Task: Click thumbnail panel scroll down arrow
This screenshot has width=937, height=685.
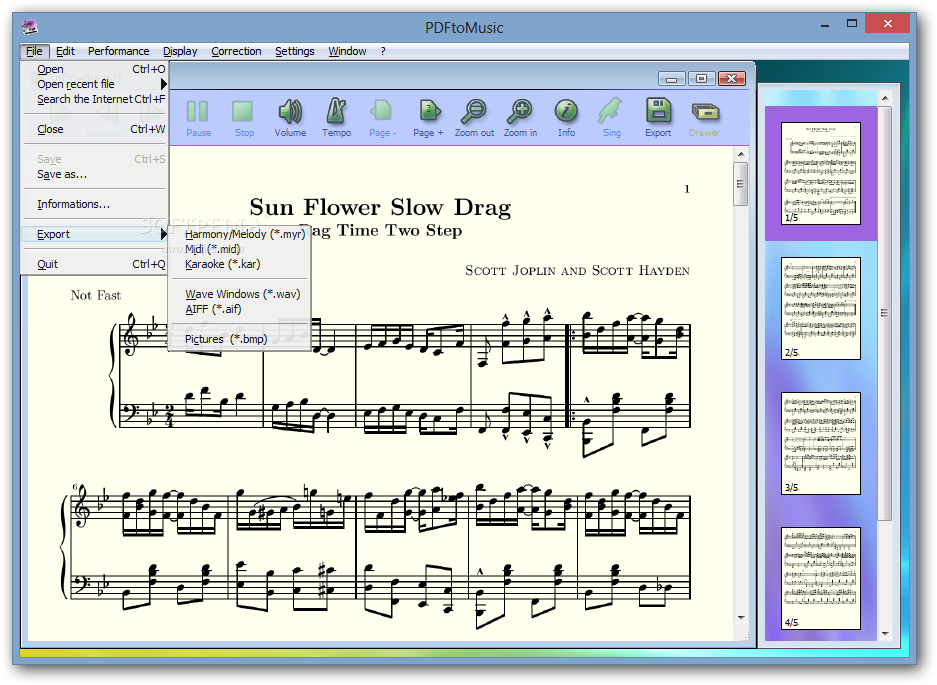Action: (x=885, y=634)
